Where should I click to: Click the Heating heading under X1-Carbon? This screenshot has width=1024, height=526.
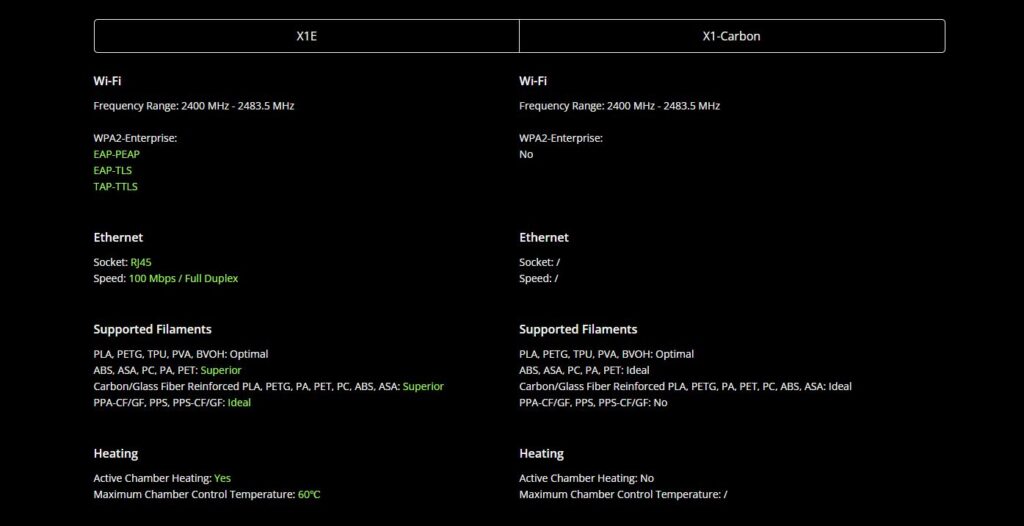point(541,453)
